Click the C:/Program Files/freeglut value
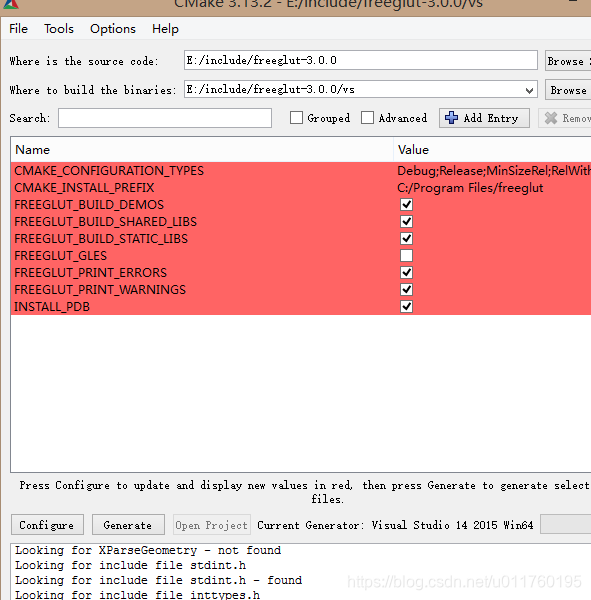 coord(470,188)
